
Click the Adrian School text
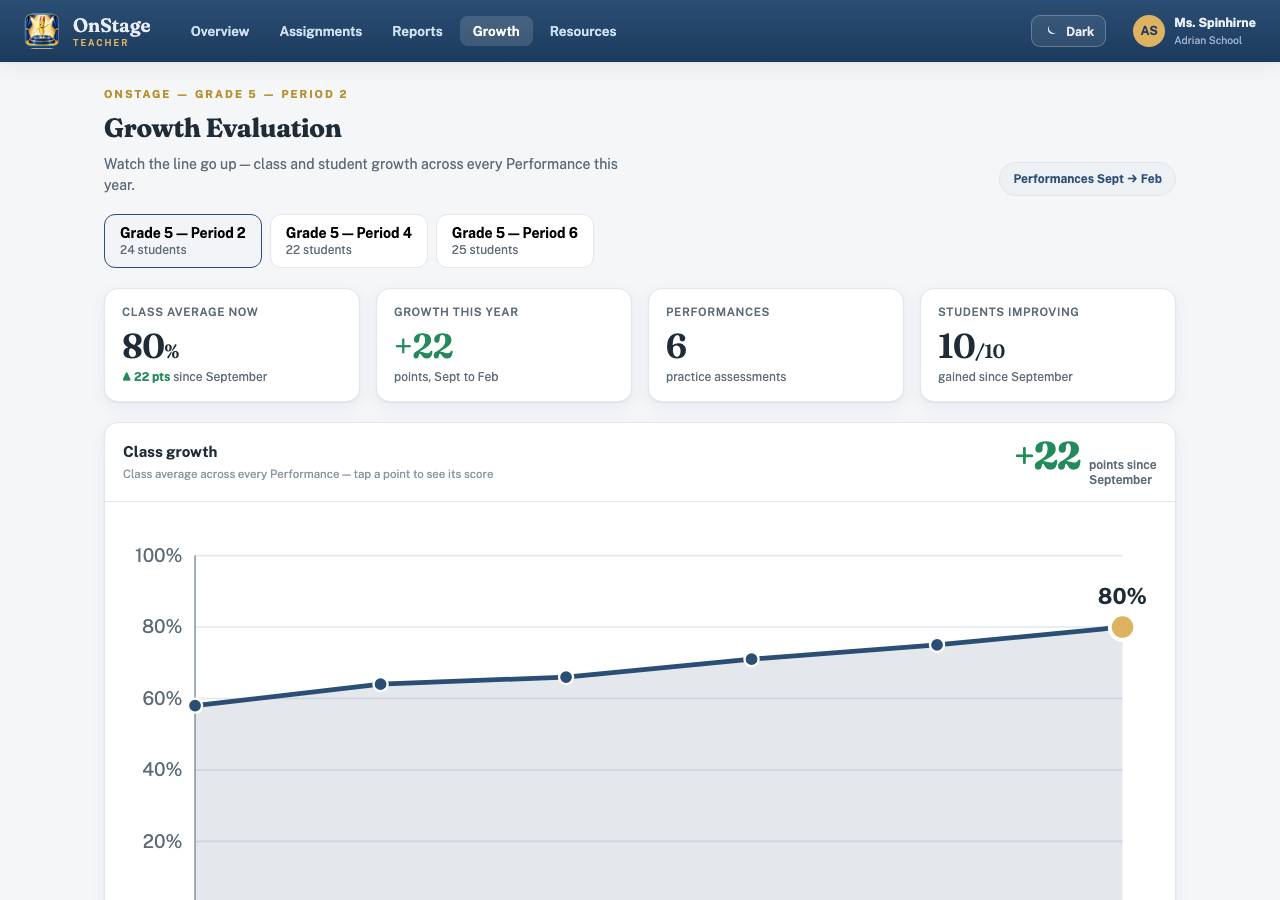click(1208, 41)
